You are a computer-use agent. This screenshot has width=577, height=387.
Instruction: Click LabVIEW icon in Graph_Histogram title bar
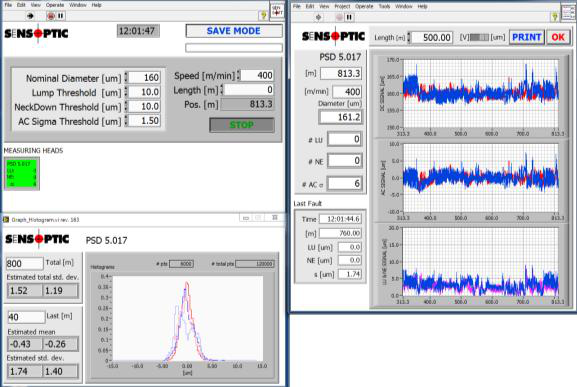point(6,220)
